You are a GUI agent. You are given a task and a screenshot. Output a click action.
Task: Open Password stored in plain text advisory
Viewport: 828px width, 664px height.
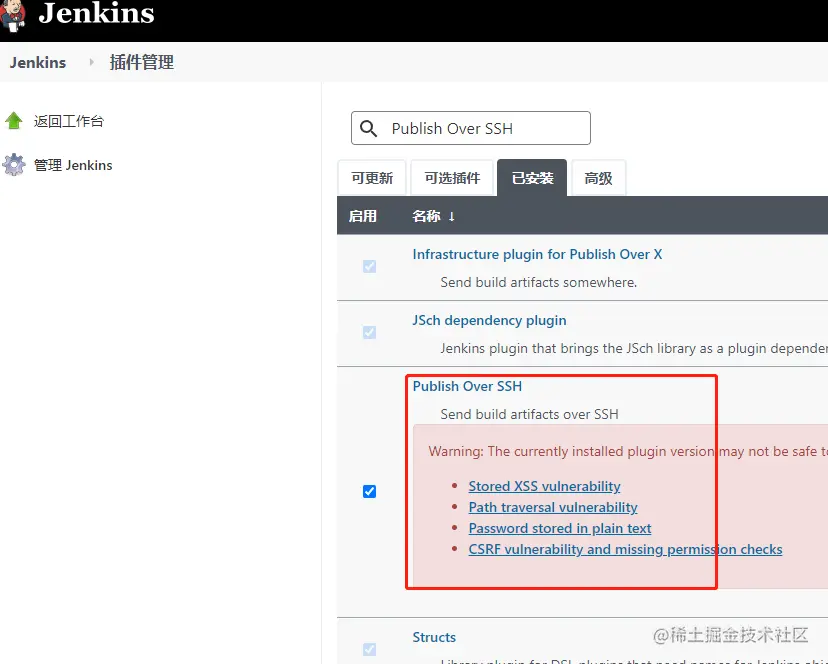point(560,528)
